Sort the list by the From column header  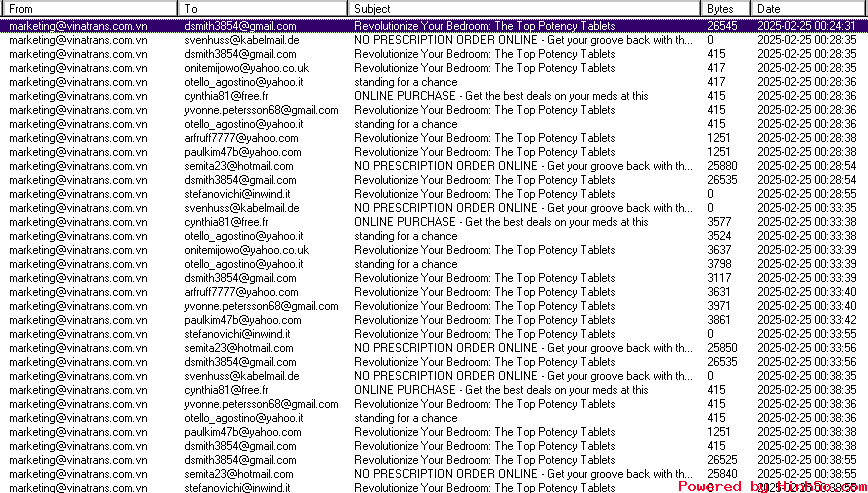89,9
